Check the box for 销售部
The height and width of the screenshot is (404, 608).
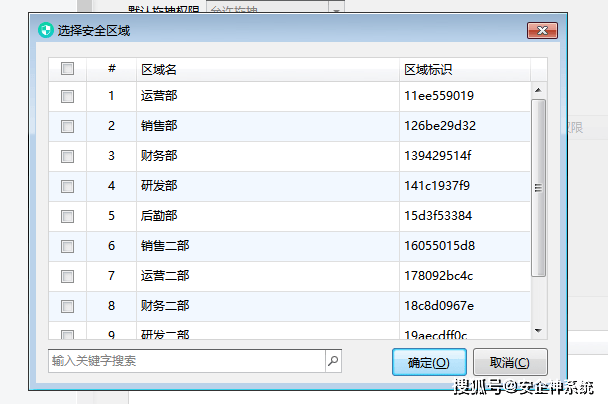[x=67, y=126]
